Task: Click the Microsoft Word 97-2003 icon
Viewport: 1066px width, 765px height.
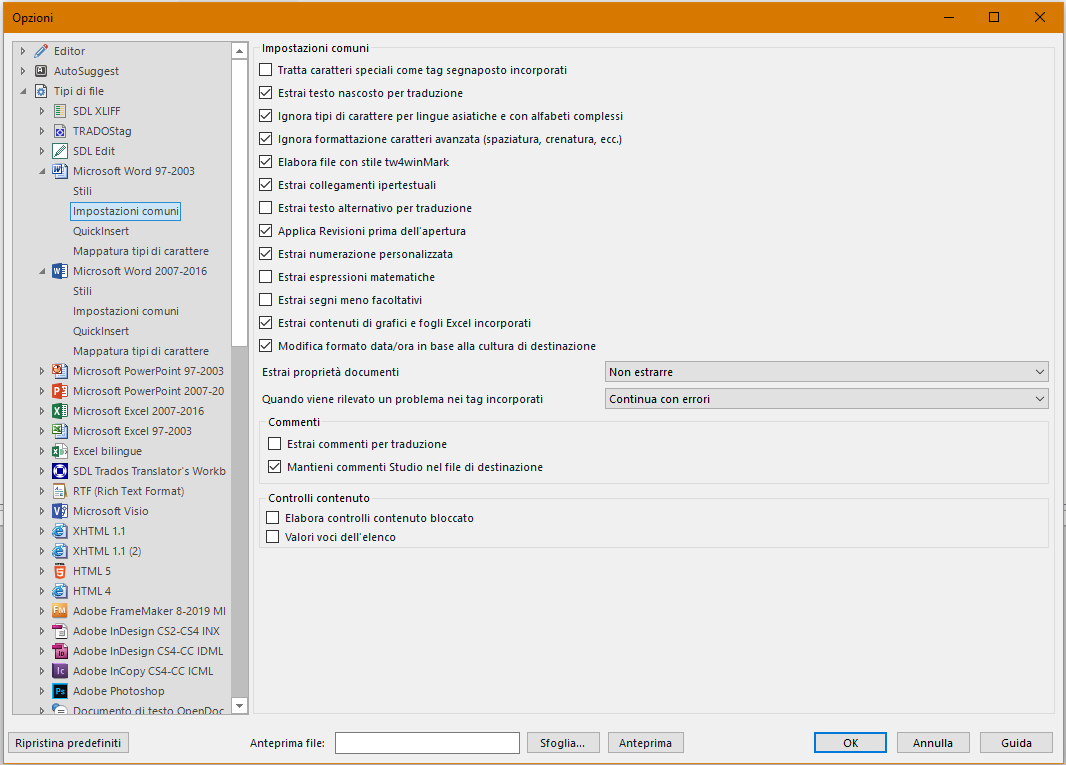Action: click(x=60, y=171)
